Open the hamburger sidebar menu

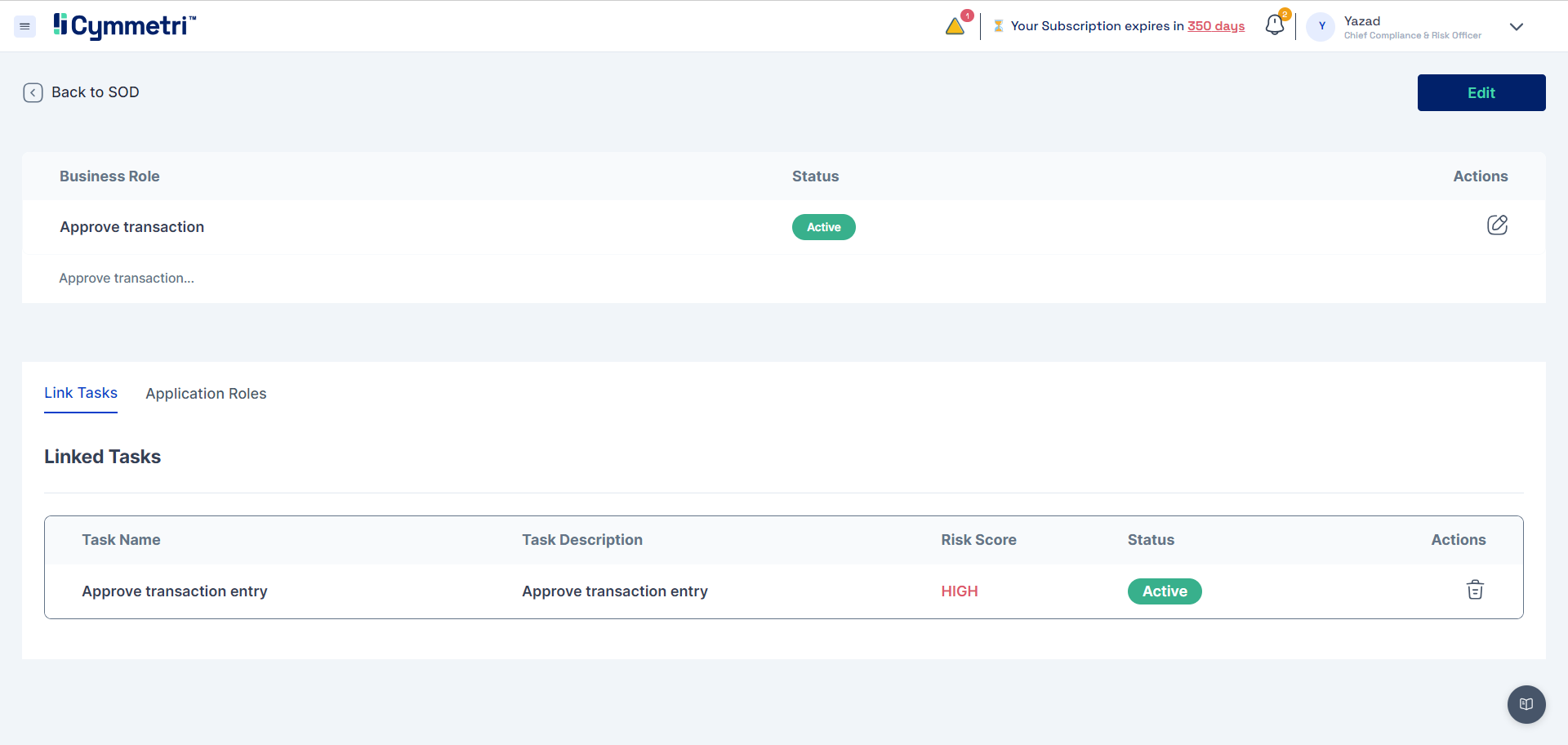pyautogui.click(x=24, y=27)
